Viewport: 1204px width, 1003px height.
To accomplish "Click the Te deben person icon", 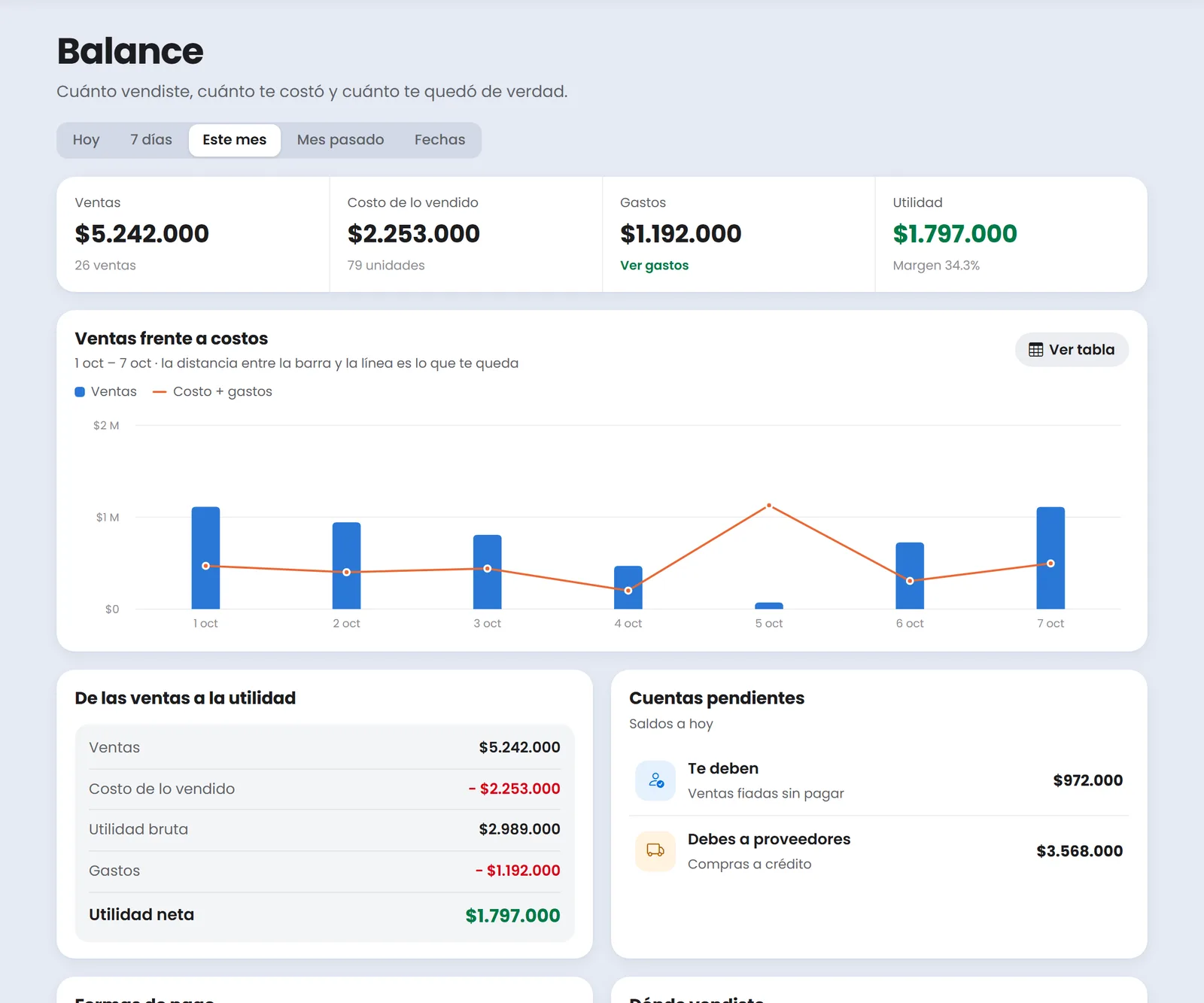I will pyautogui.click(x=655, y=780).
